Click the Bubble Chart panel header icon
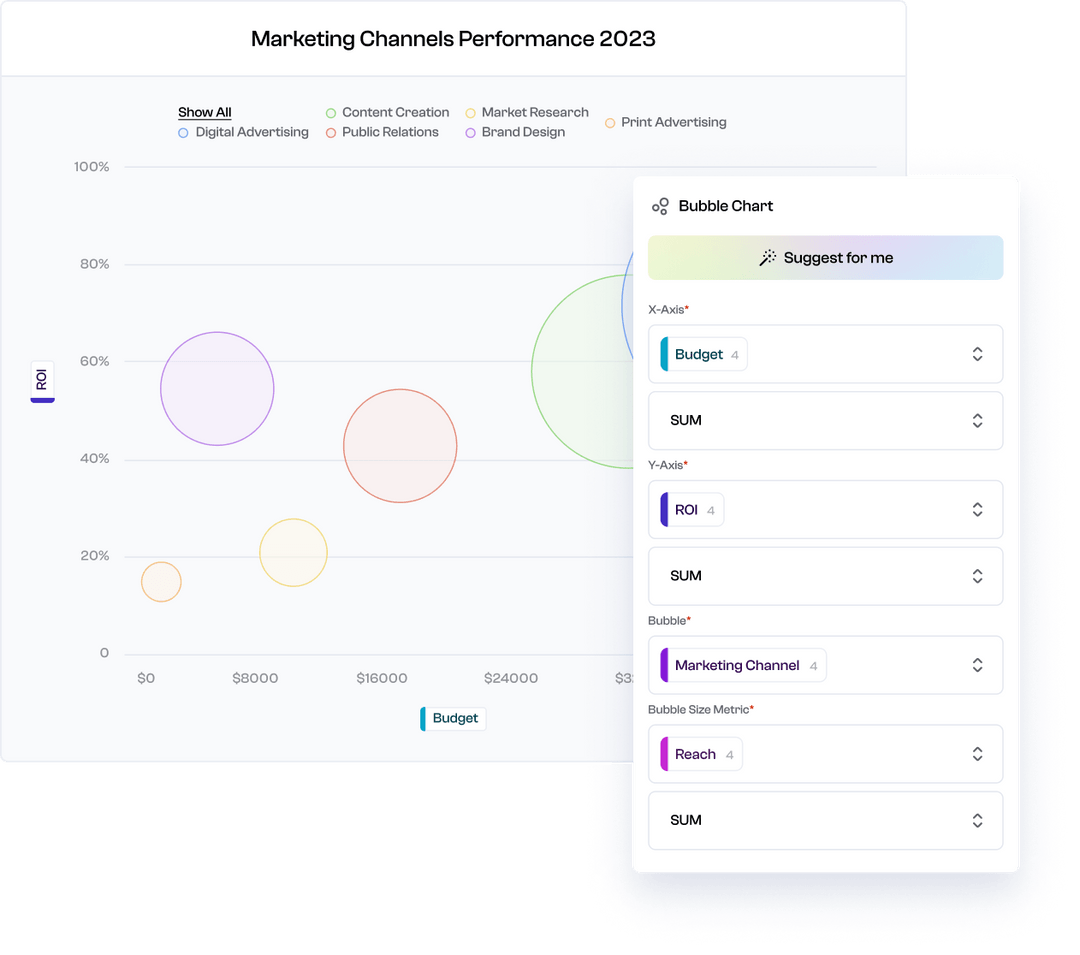 coord(660,206)
